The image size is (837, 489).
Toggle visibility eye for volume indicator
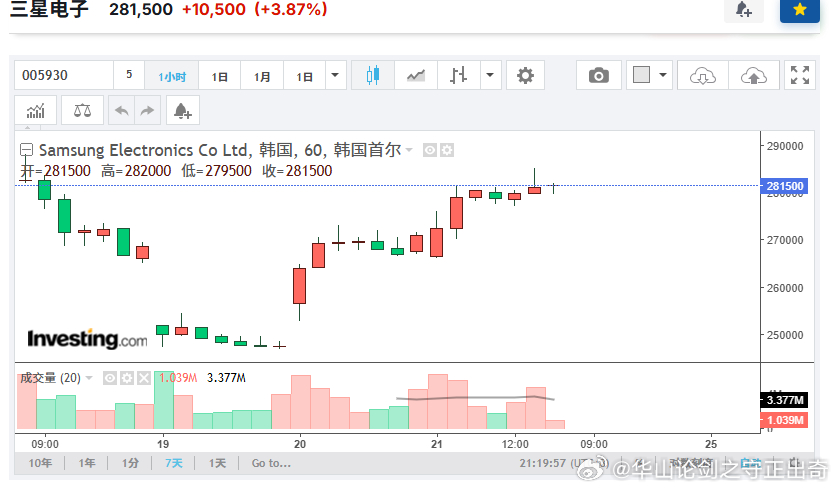click(109, 378)
